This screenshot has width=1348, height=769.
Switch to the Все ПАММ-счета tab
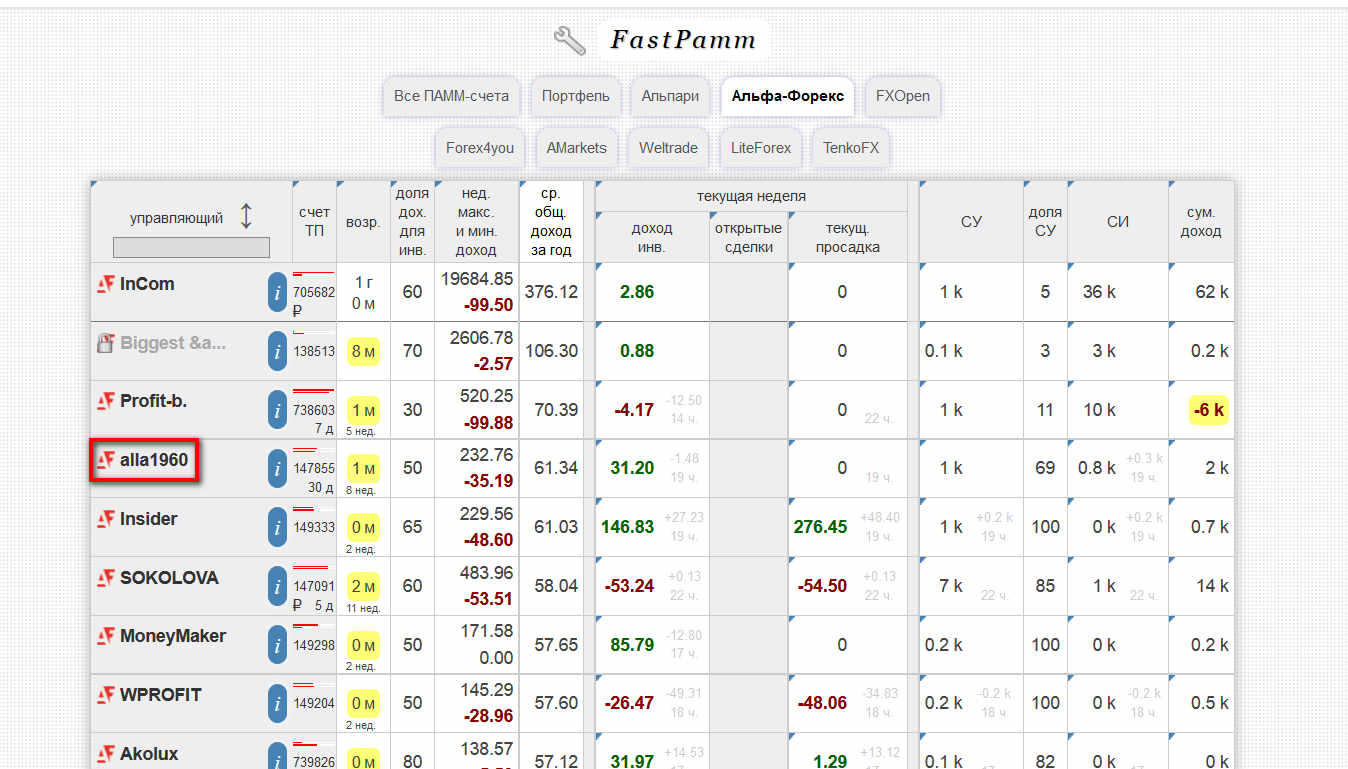[x=451, y=96]
